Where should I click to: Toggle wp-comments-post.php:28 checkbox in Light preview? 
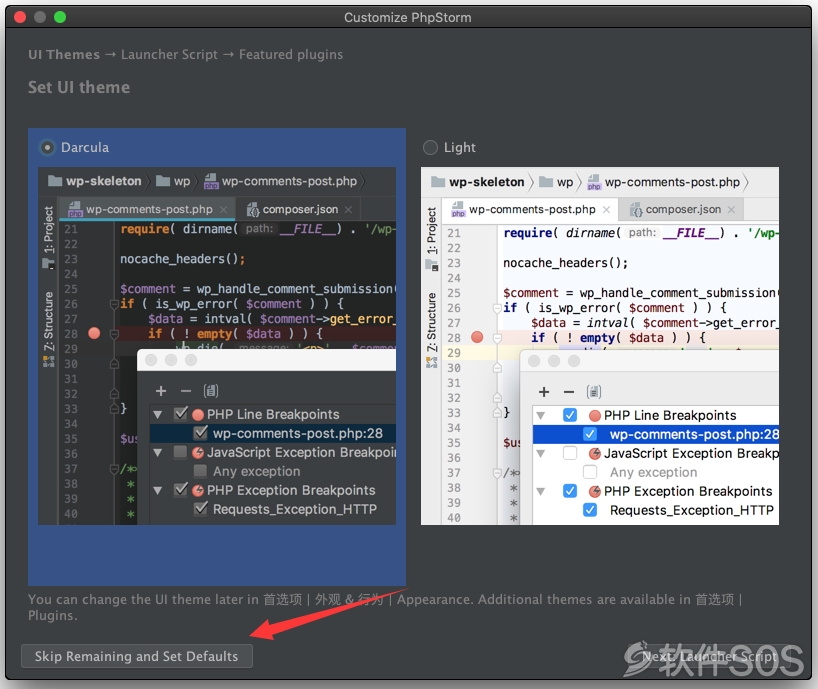point(590,434)
